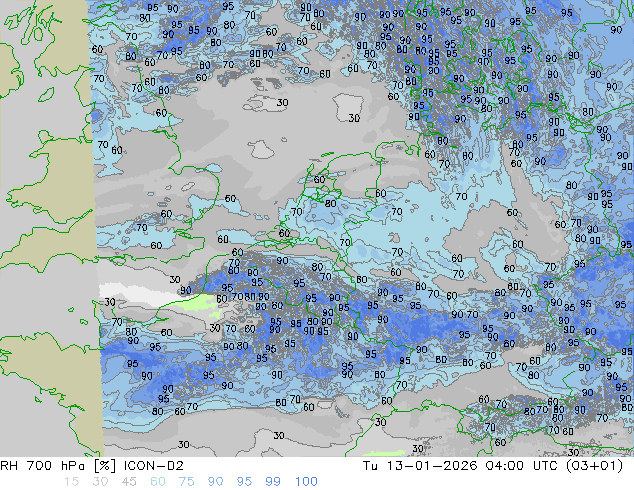634x490 pixels.
Task: Click legend value '99' in the color scale
Action: [273, 482]
